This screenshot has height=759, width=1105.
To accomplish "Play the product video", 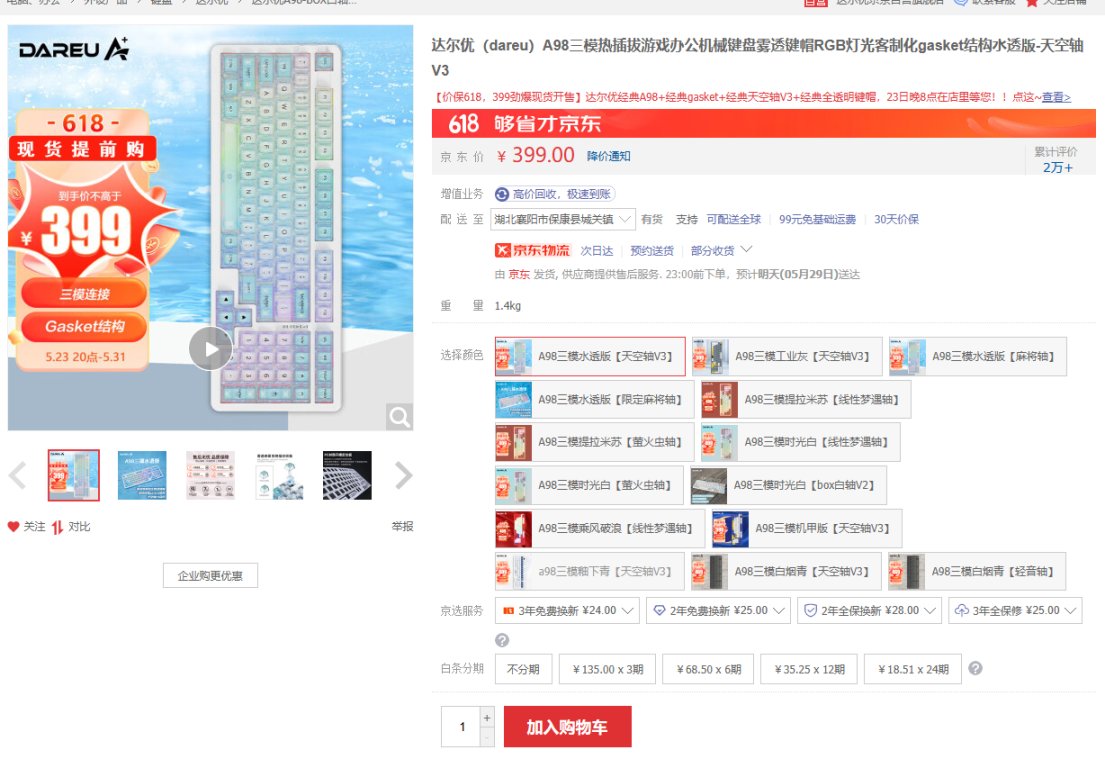I will pos(210,349).
